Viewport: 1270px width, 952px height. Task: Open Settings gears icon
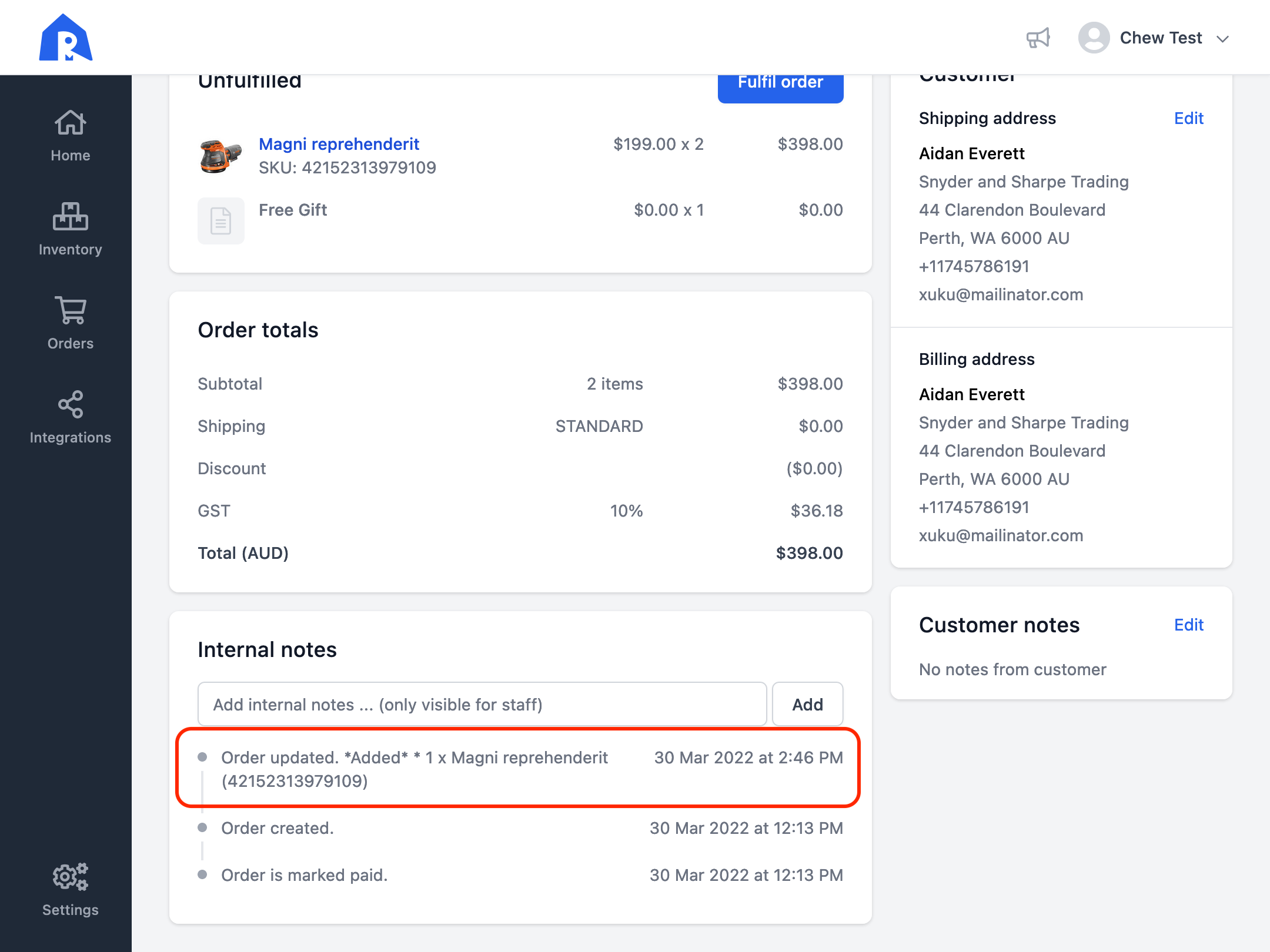point(70,877)
